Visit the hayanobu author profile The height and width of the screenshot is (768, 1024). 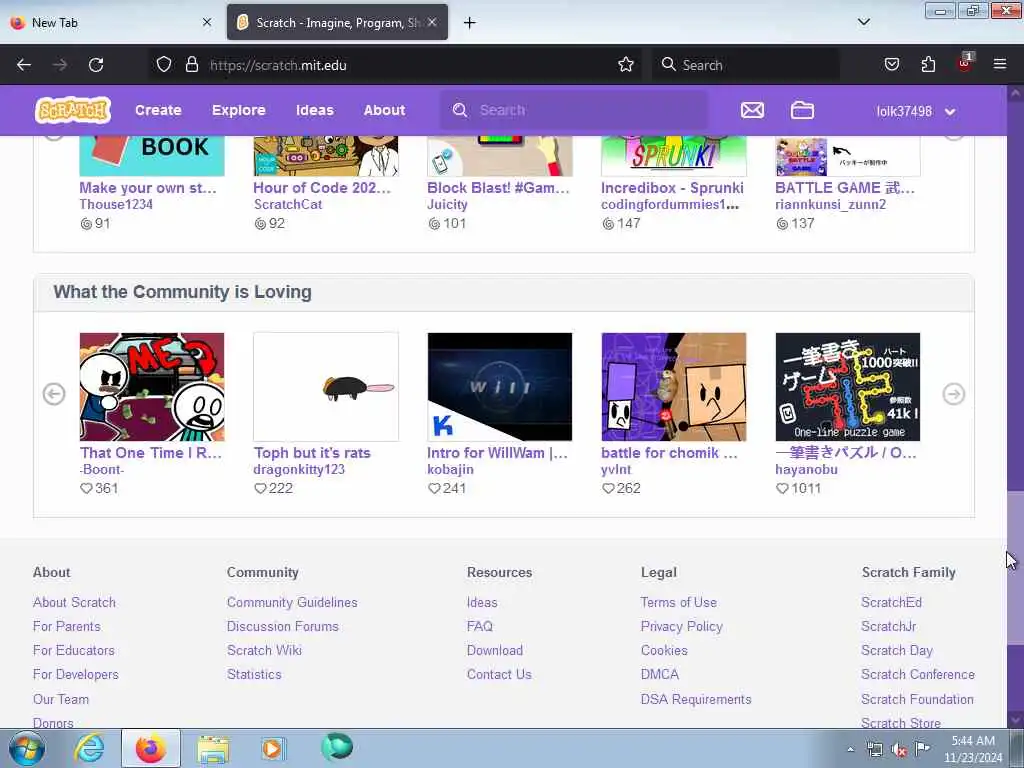806,470
